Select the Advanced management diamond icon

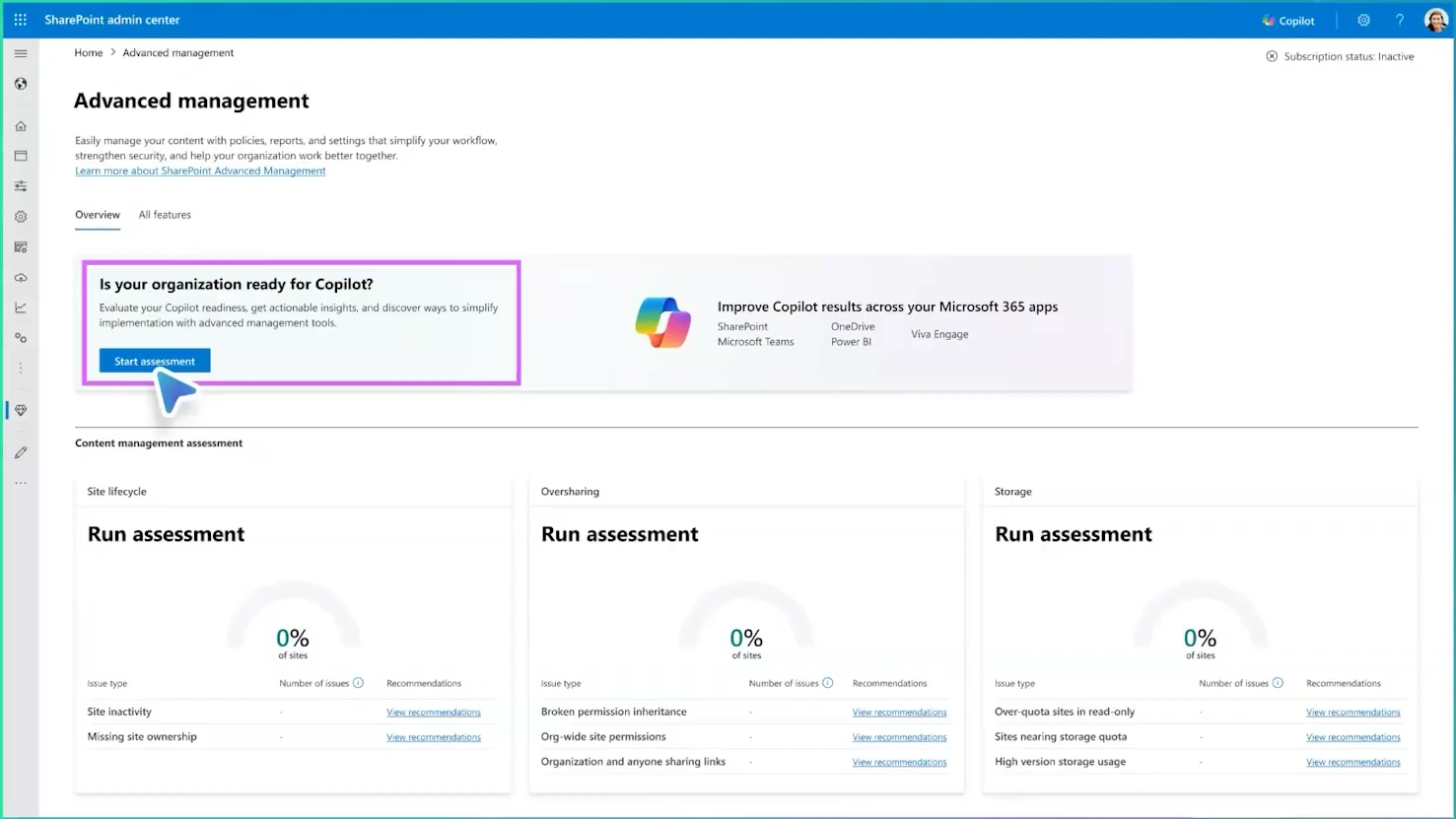(21, 410)
